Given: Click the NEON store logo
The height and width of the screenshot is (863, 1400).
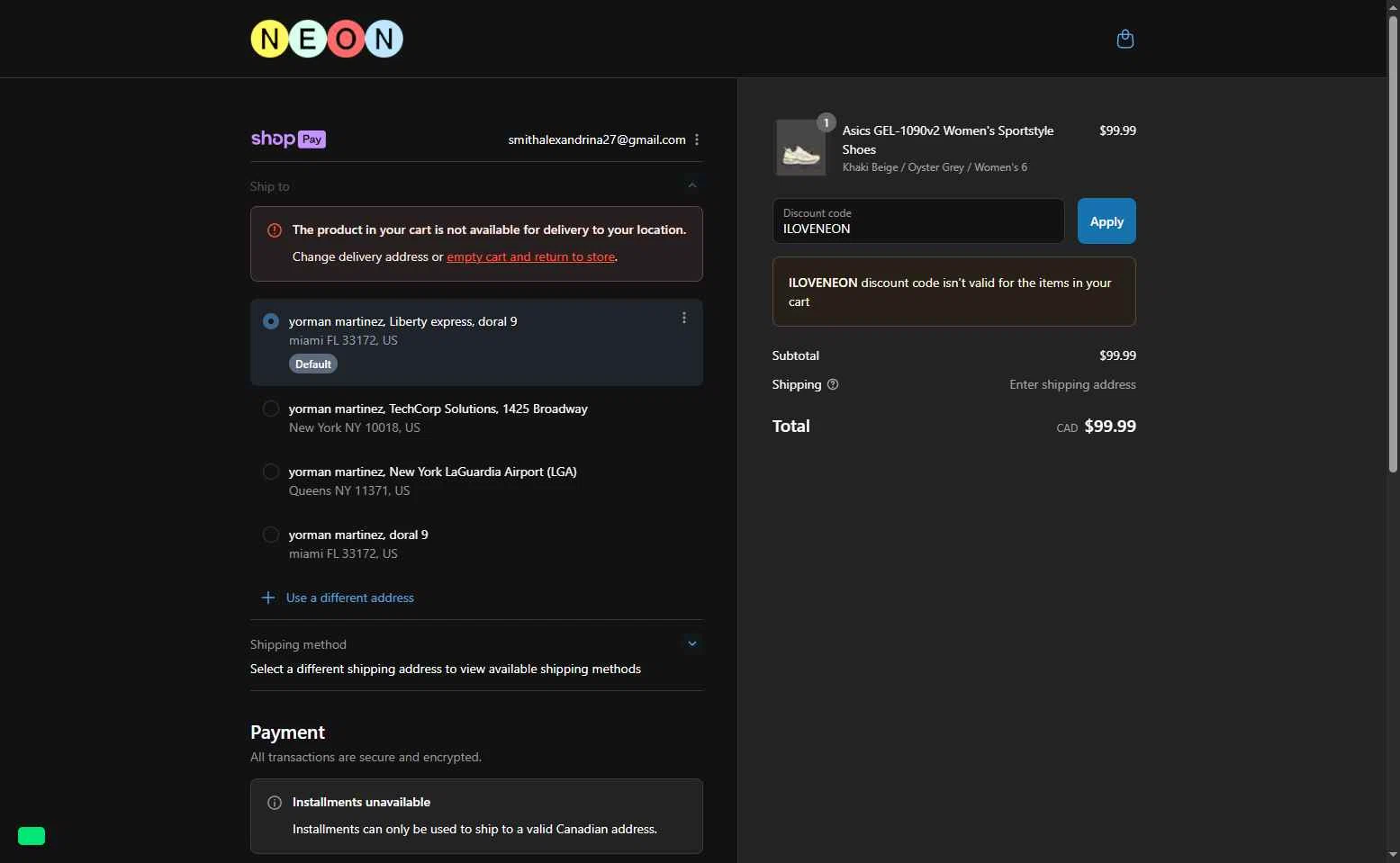Looking at the screenshot, I should [327, 39].
